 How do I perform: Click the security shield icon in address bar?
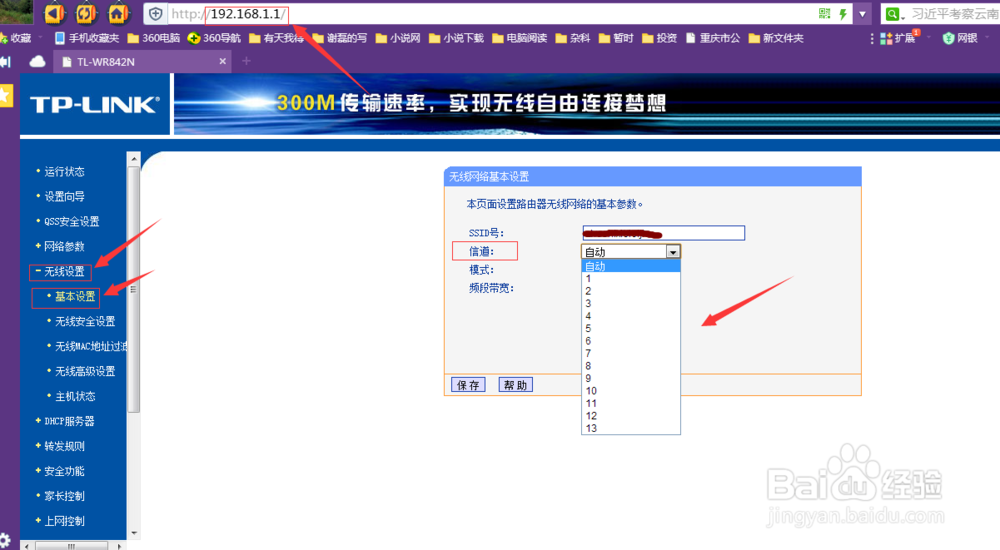[156, 14]
